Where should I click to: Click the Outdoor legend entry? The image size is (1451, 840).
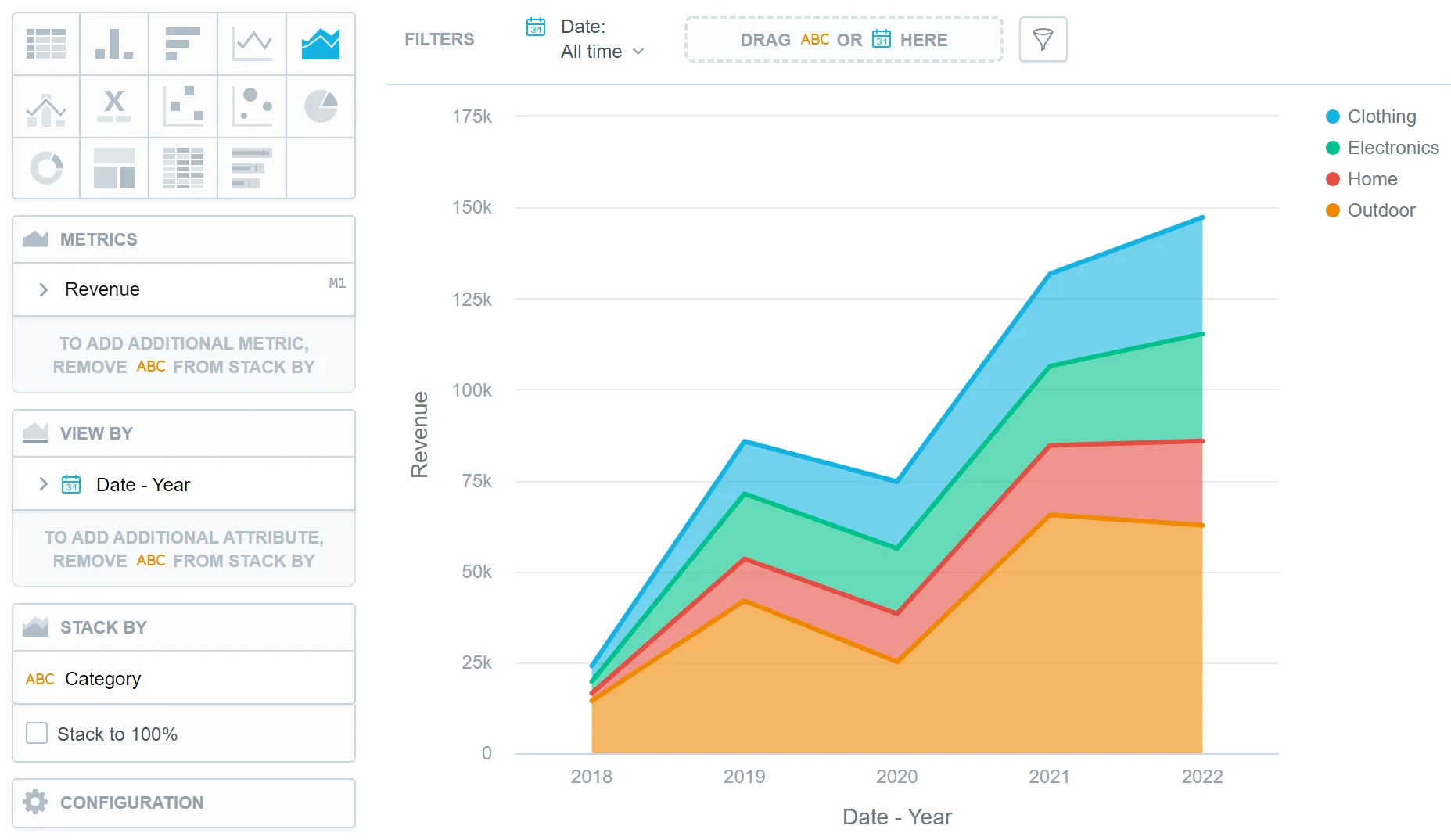[1381, 210]
